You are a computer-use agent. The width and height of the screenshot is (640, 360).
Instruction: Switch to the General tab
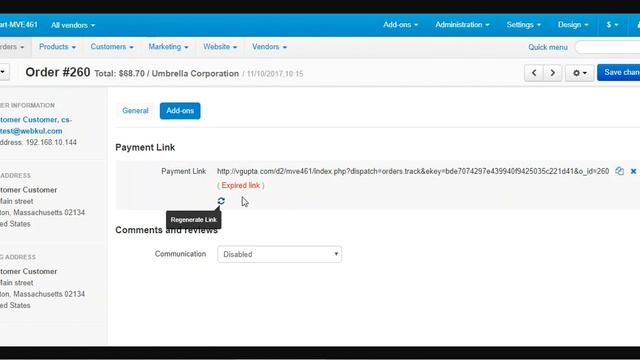135,111
